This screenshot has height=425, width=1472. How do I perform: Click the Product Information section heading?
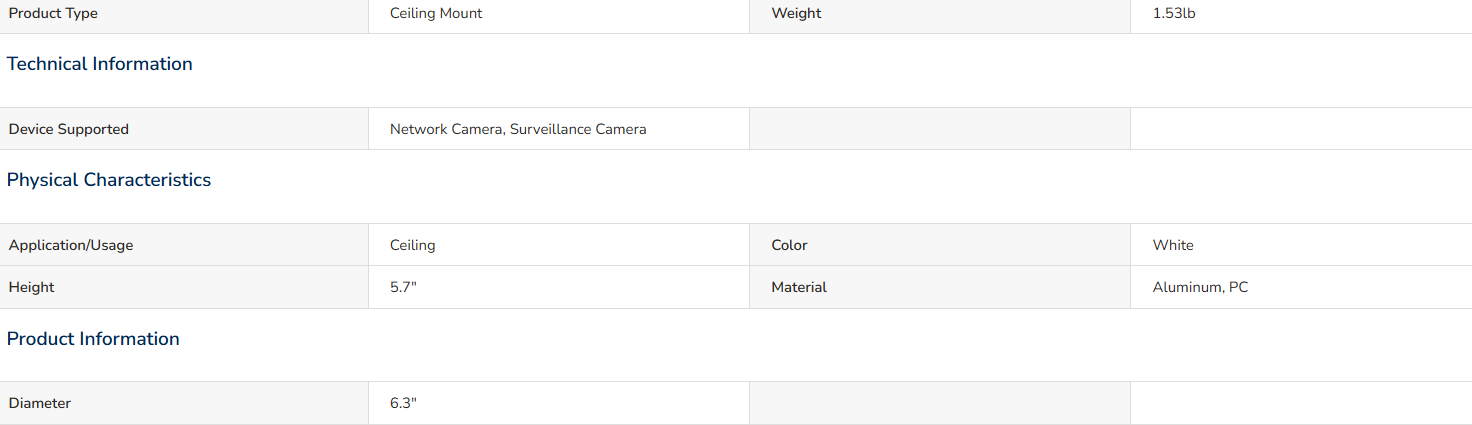pyautogui.click(x=93, y=339)
